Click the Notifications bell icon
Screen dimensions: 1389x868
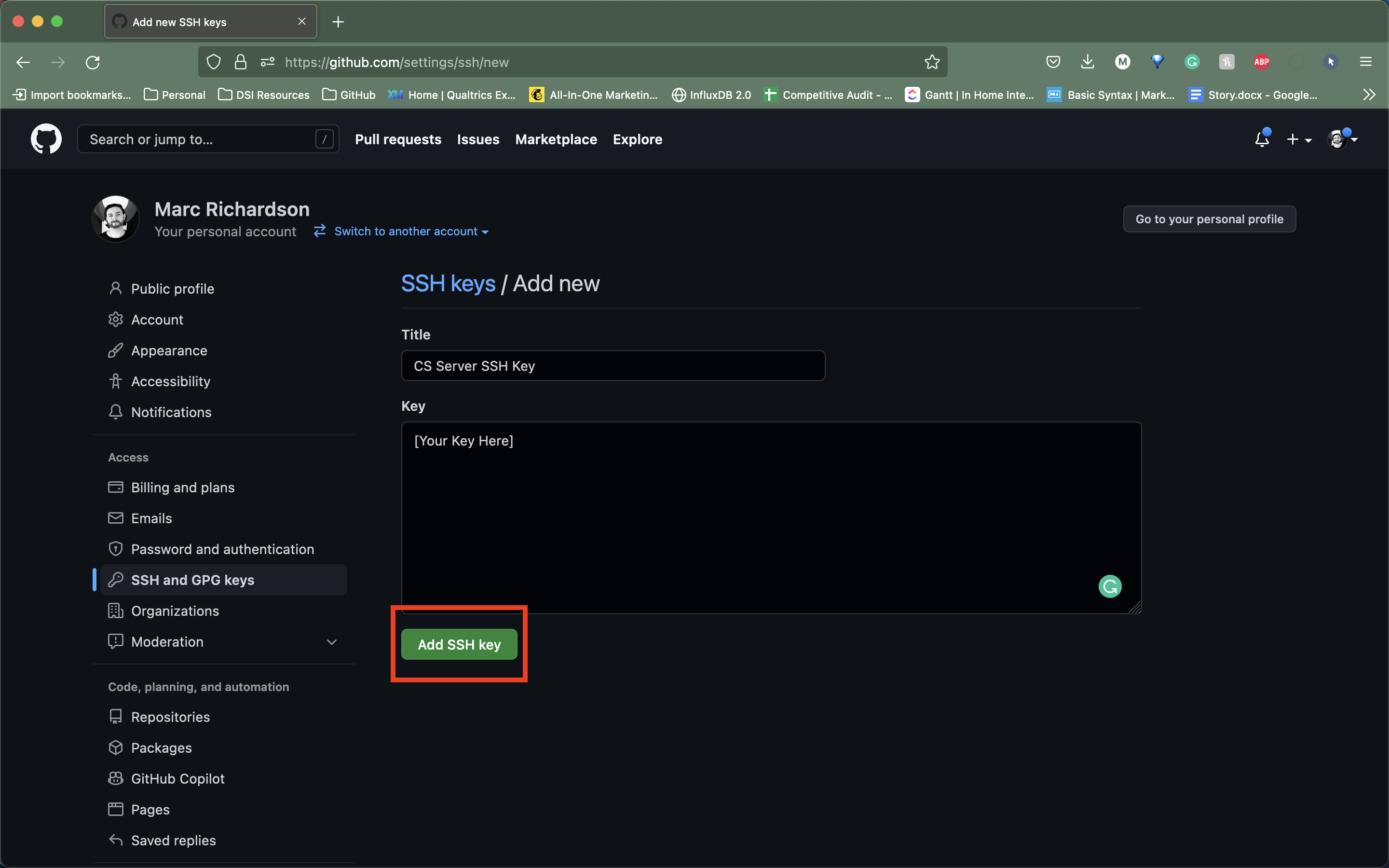click(x=1261, y=139)
